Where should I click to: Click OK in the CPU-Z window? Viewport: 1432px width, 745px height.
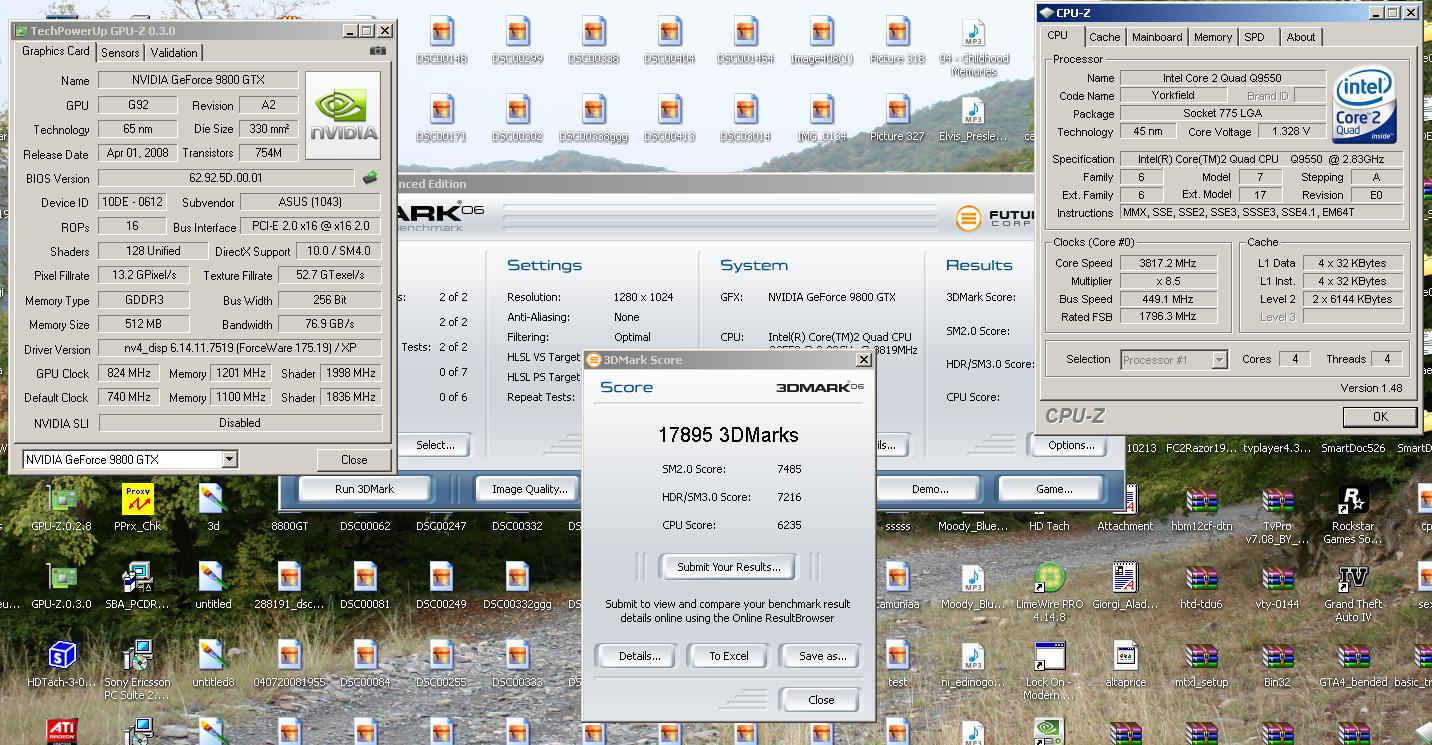click(1380, 417)
